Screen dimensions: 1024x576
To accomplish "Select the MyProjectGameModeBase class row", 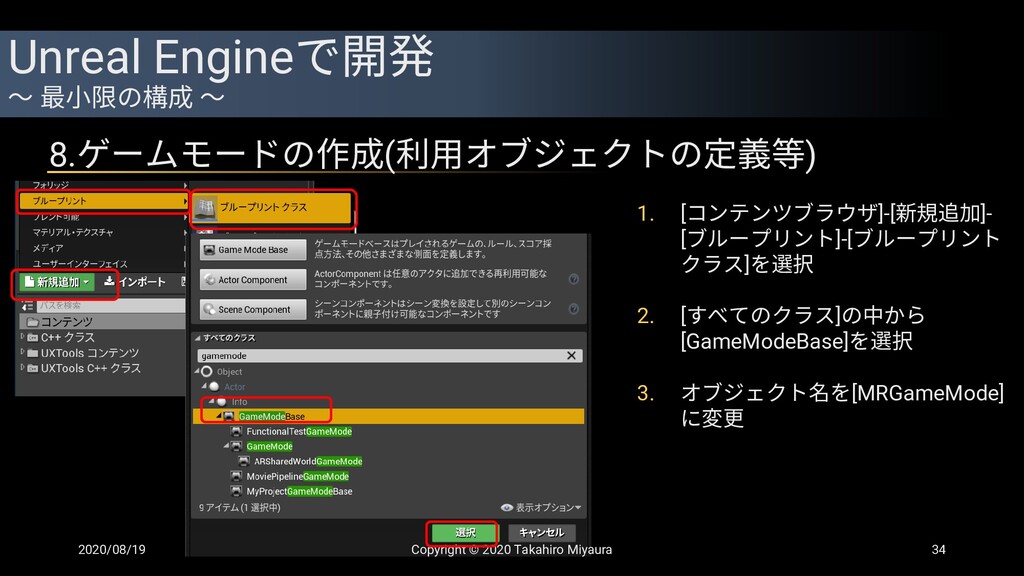I will tap(389, 491).
